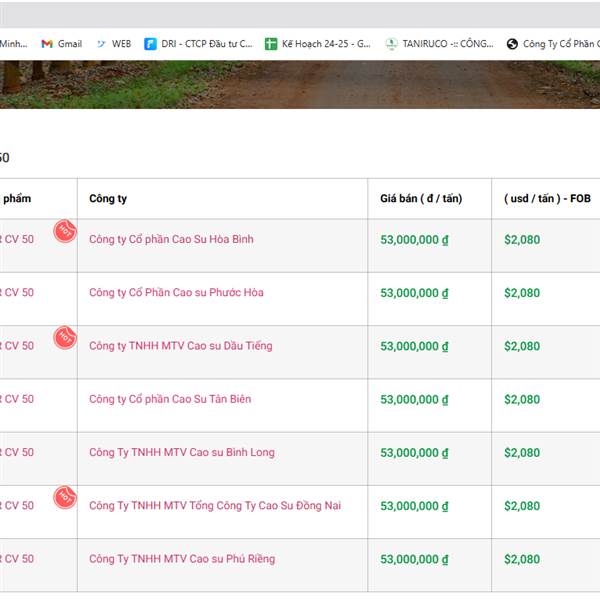This screenshot has height=600, width=600.
Task: Click $2,080 FOB price in Hòa Bình row
Action: pos(522,240)
